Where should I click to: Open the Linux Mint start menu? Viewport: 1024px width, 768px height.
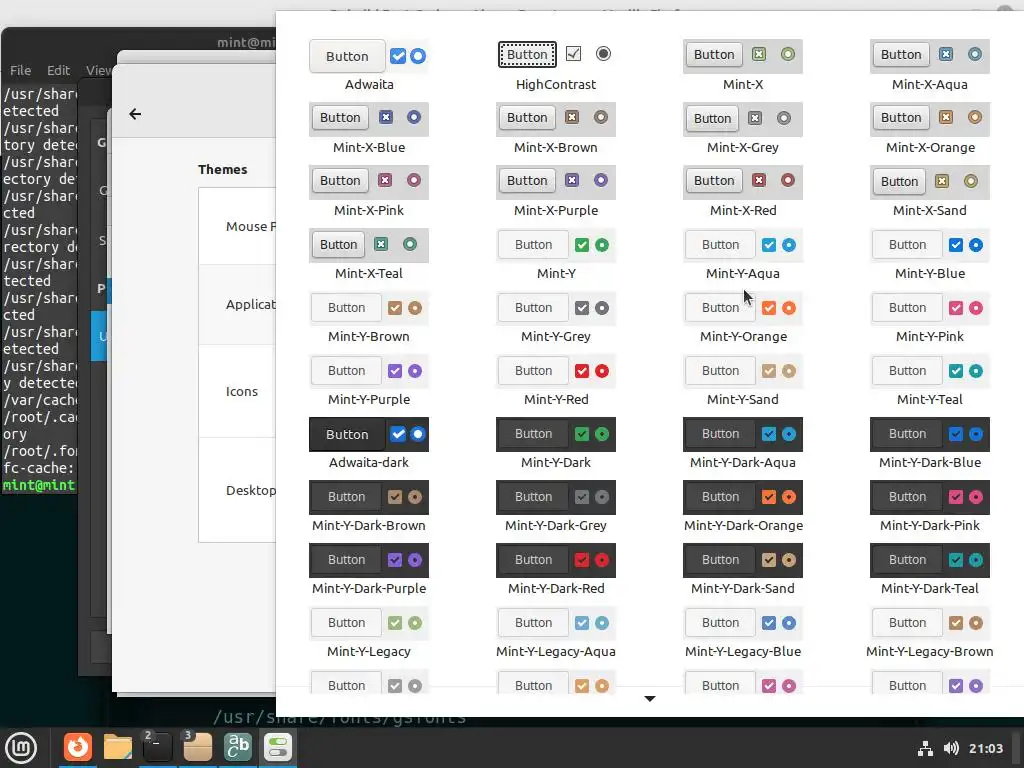(21, 748)
